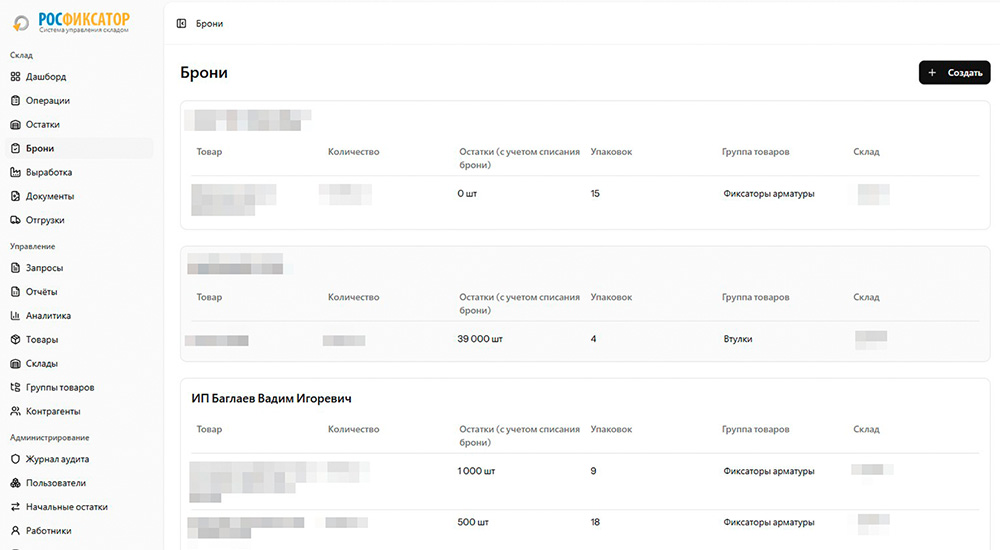
Task: Click Фиксаторы арматуры in 1 000 шт row
Action: coord(768,471)
